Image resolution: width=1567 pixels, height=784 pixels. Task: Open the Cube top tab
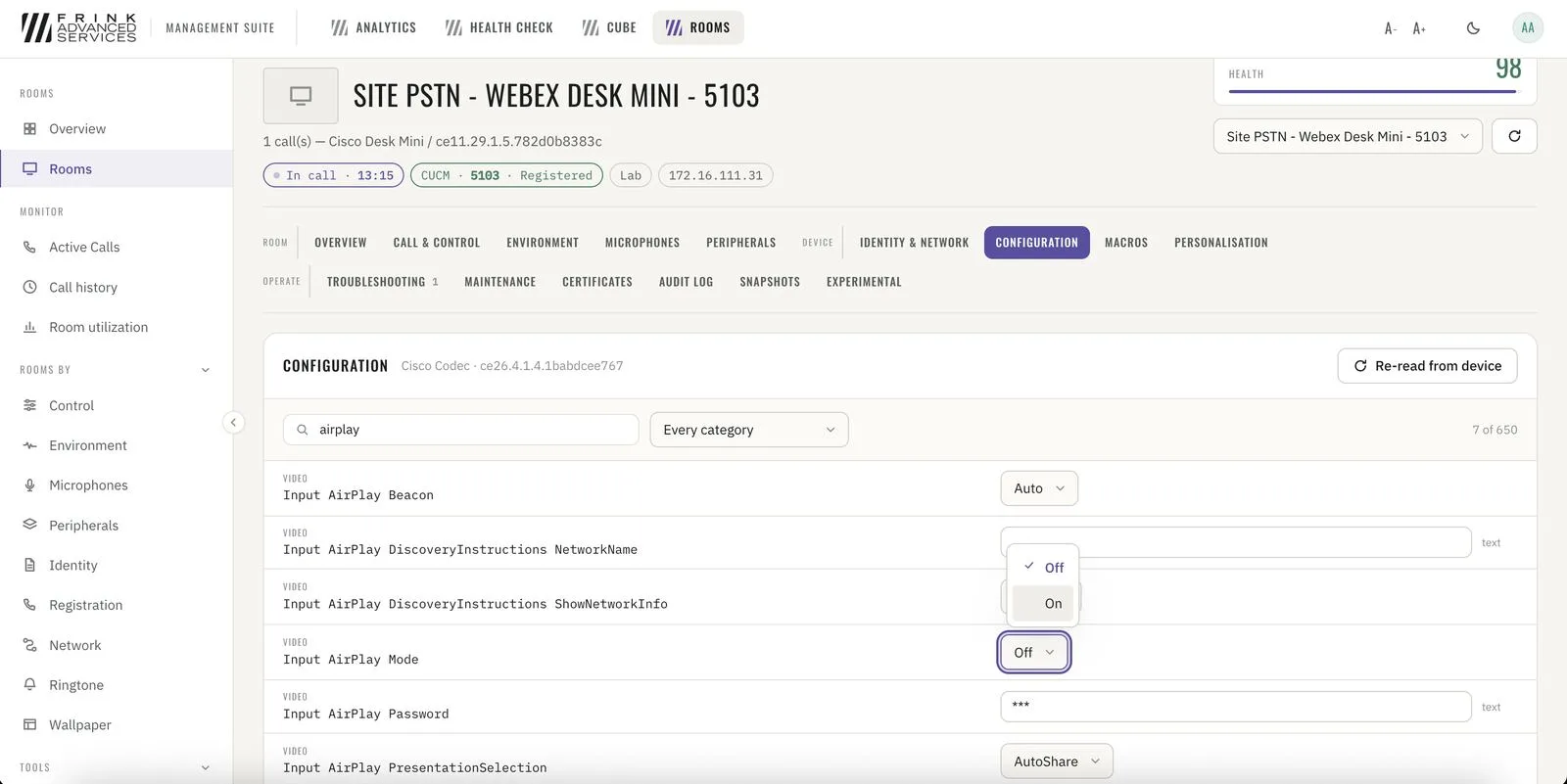coord(609,27)
